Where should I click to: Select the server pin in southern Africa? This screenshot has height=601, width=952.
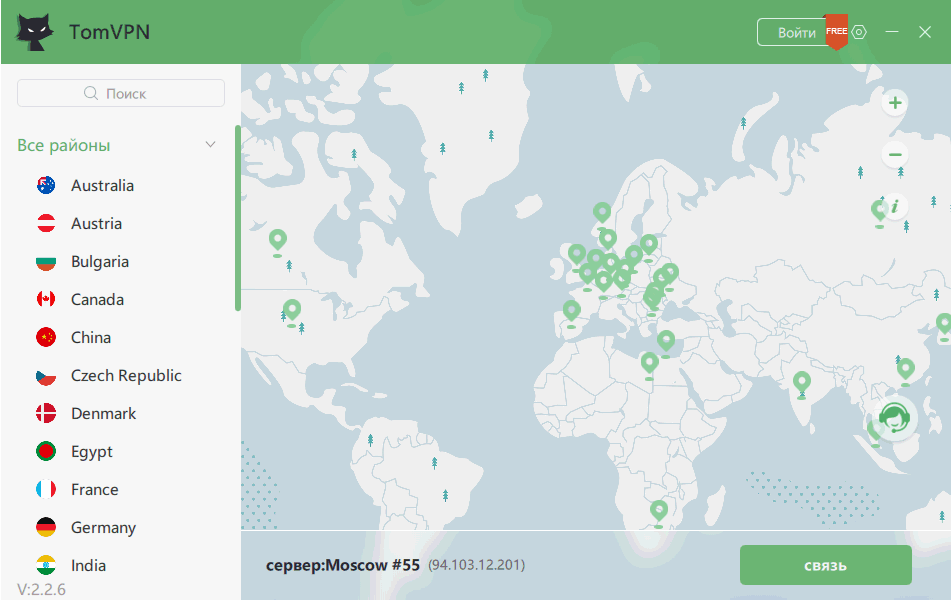point(658,510)
